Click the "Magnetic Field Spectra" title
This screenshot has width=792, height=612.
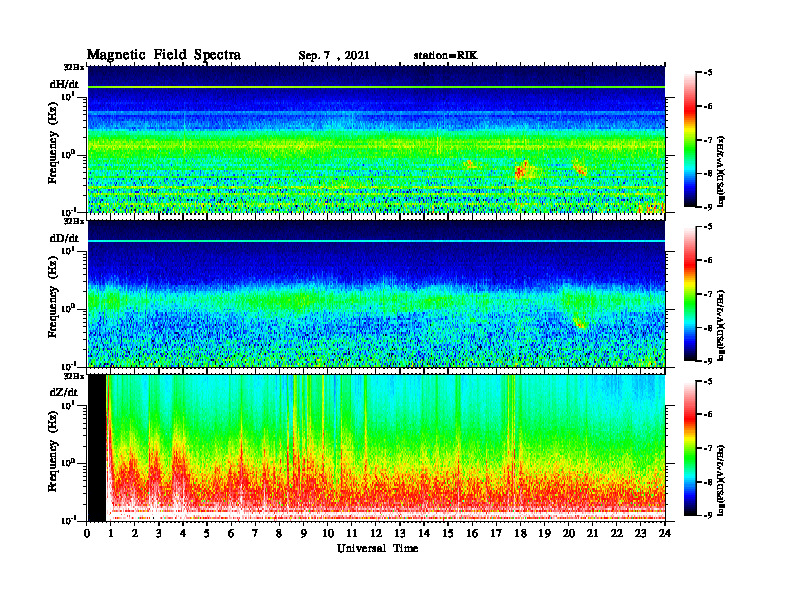coord(164,55)
